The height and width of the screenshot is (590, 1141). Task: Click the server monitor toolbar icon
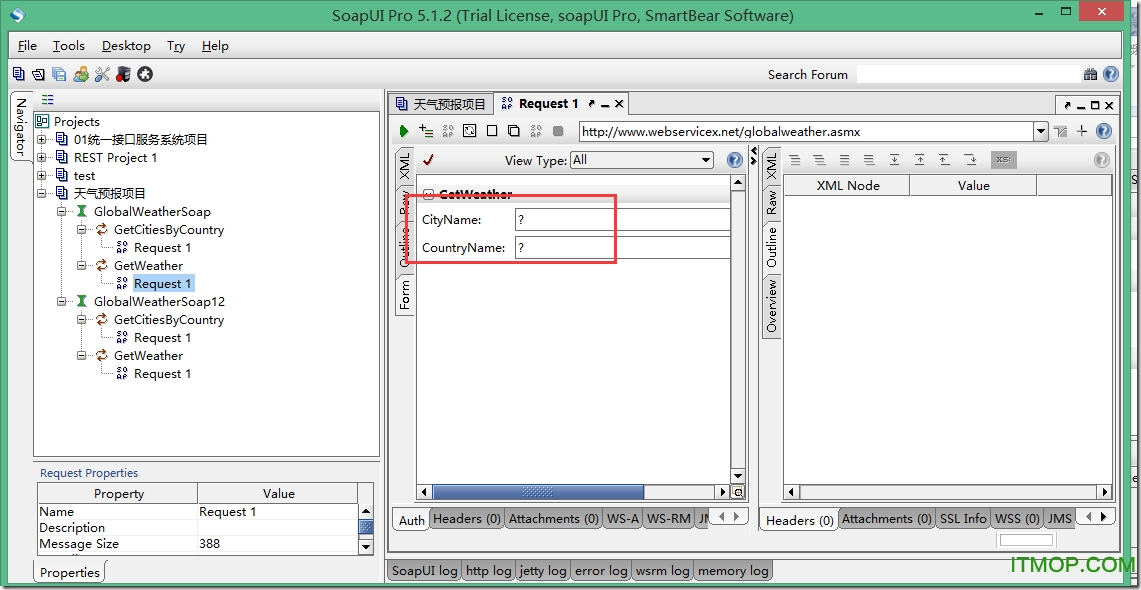click(123, 73)
